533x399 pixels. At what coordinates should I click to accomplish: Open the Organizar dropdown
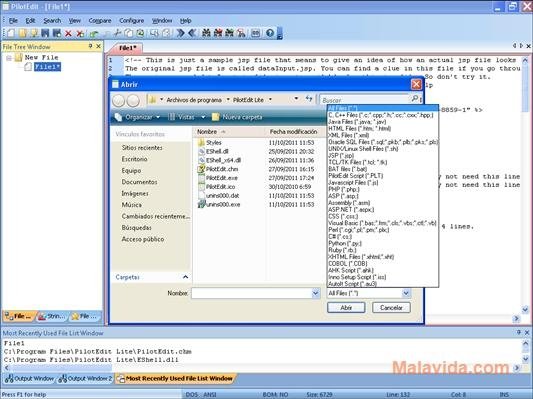[x=137, y=117]
